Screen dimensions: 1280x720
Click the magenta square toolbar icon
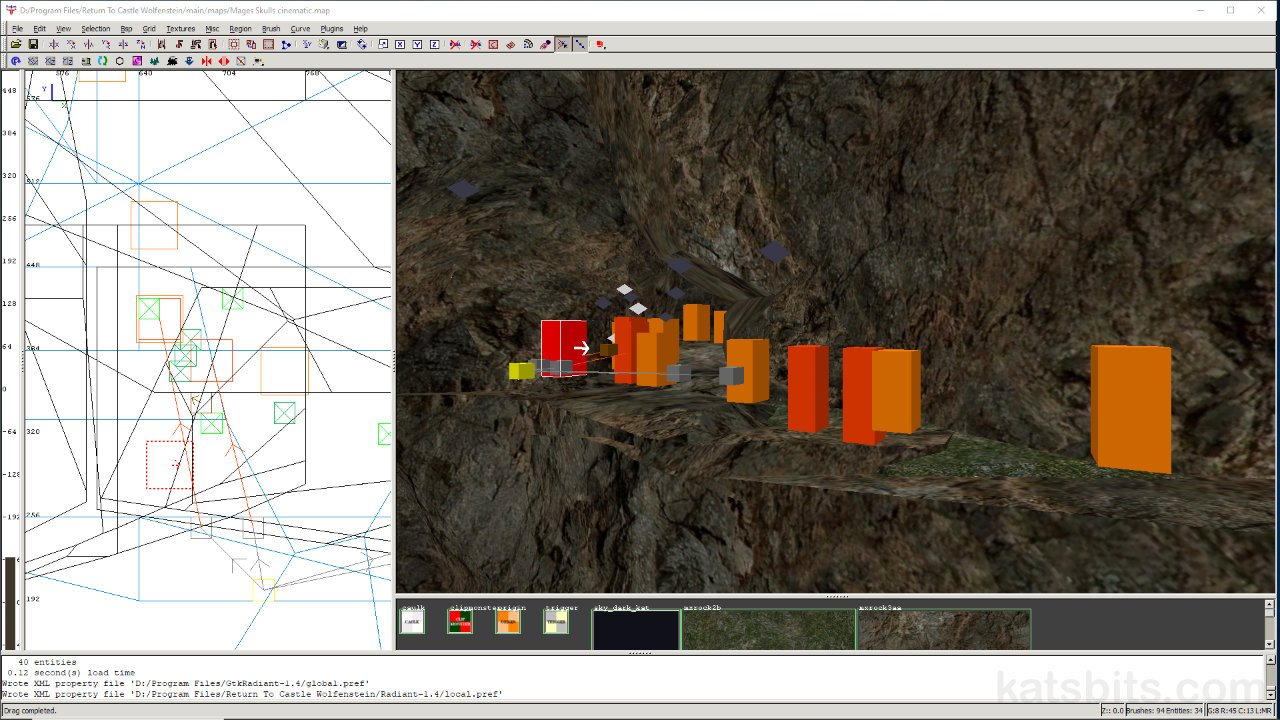point(137,61)
